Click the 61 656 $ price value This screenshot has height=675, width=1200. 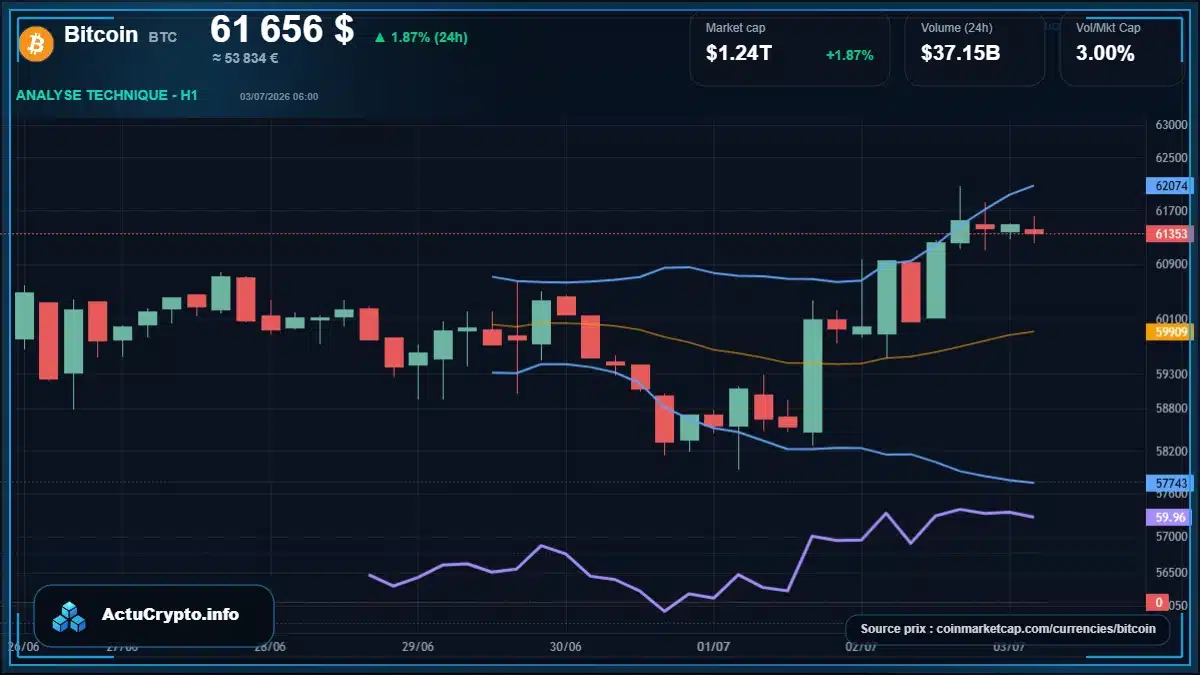tap(282, 29)
